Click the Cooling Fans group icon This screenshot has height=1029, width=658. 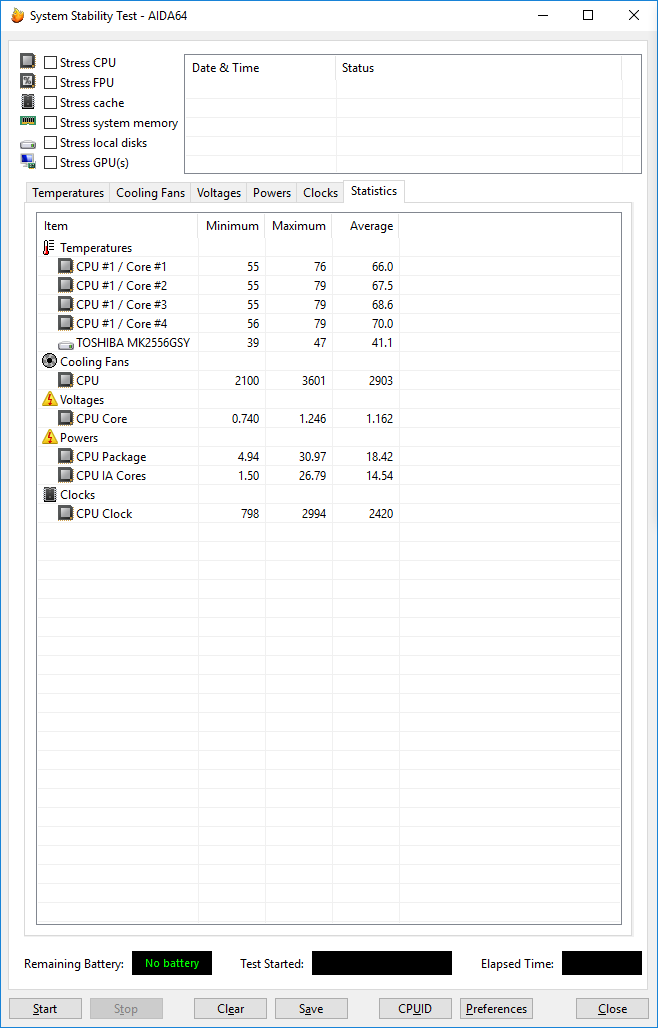click(x=49, y=362)
